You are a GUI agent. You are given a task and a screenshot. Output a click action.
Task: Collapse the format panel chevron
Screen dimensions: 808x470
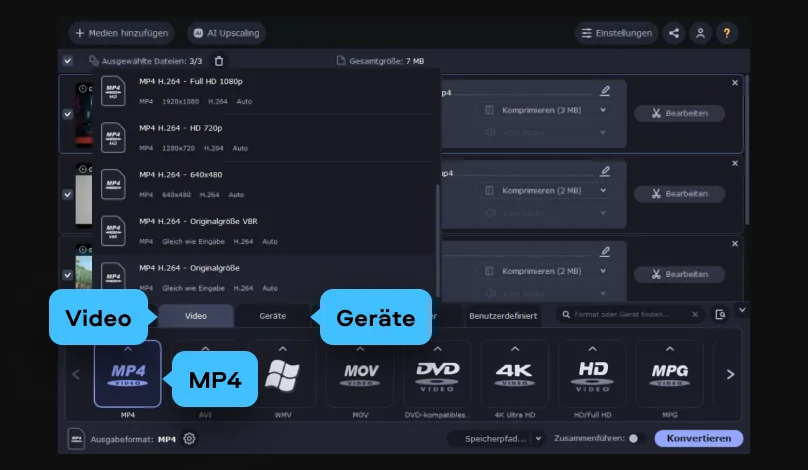[742, 310]
